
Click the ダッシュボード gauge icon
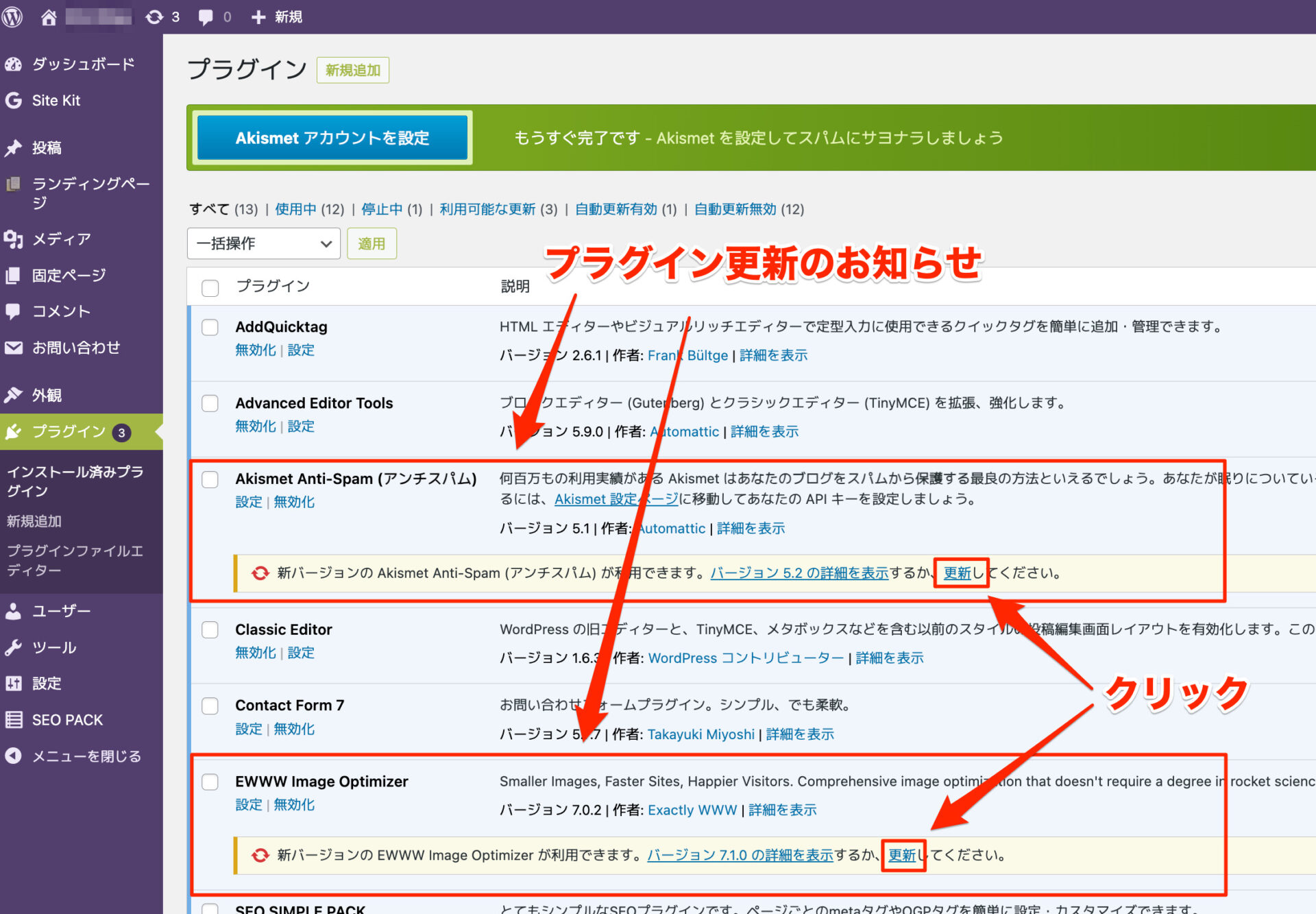tap(13, 64)
